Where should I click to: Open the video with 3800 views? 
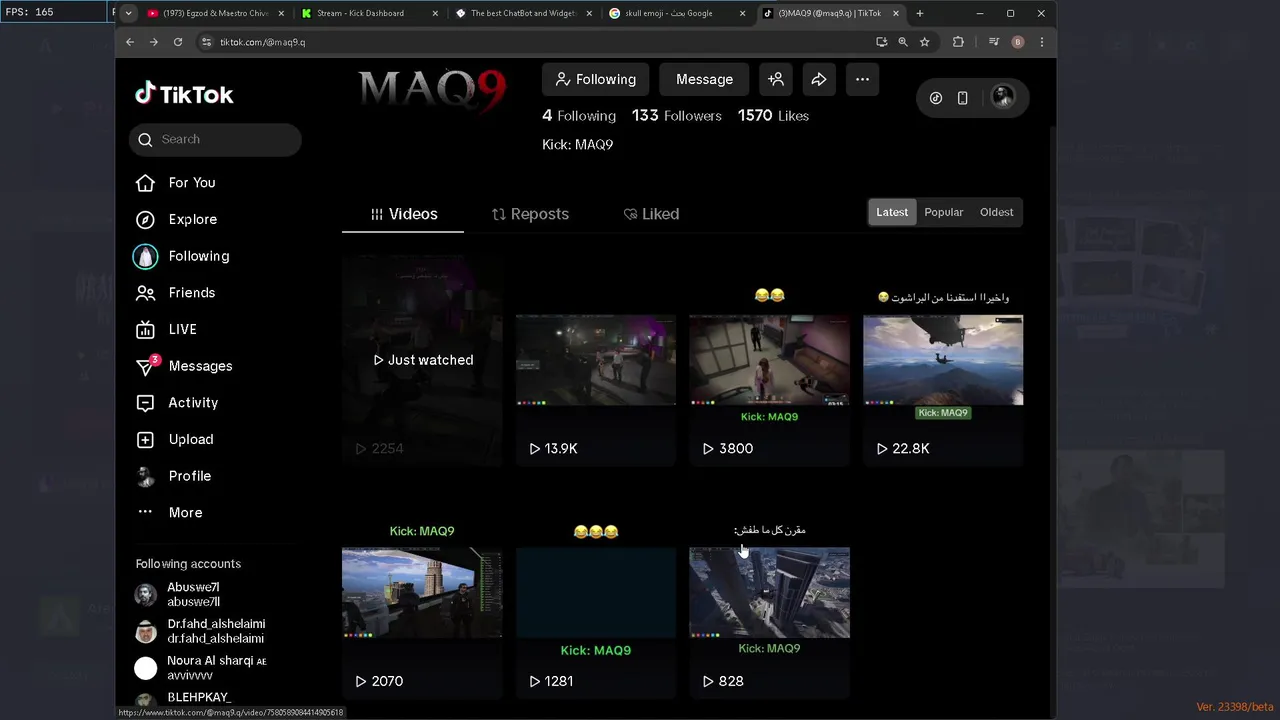[x=769, y=360]
